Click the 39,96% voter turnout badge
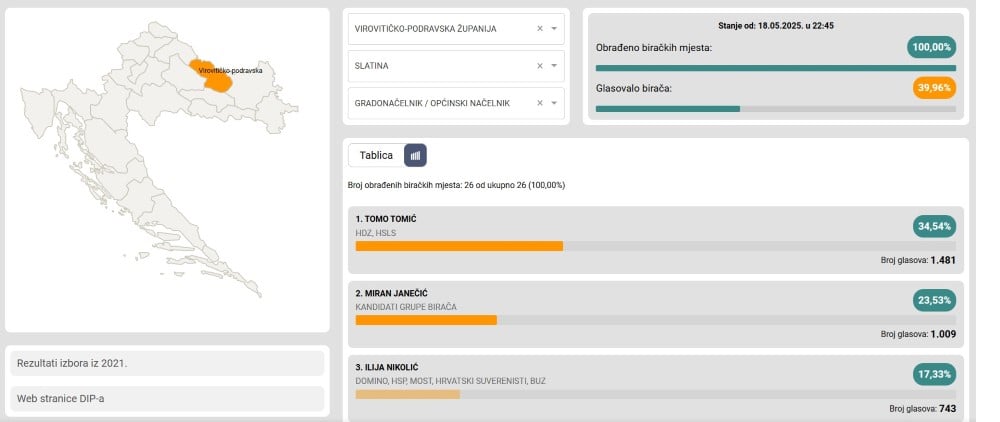 [934, 88]
